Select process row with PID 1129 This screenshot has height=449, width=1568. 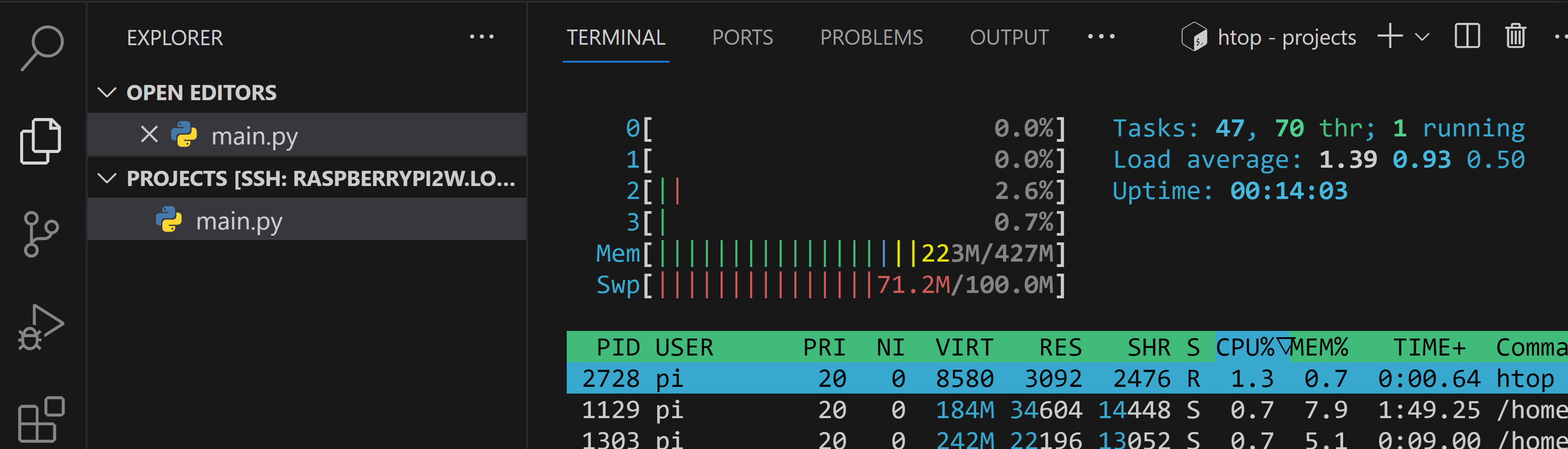click(x=1067, y=409)
